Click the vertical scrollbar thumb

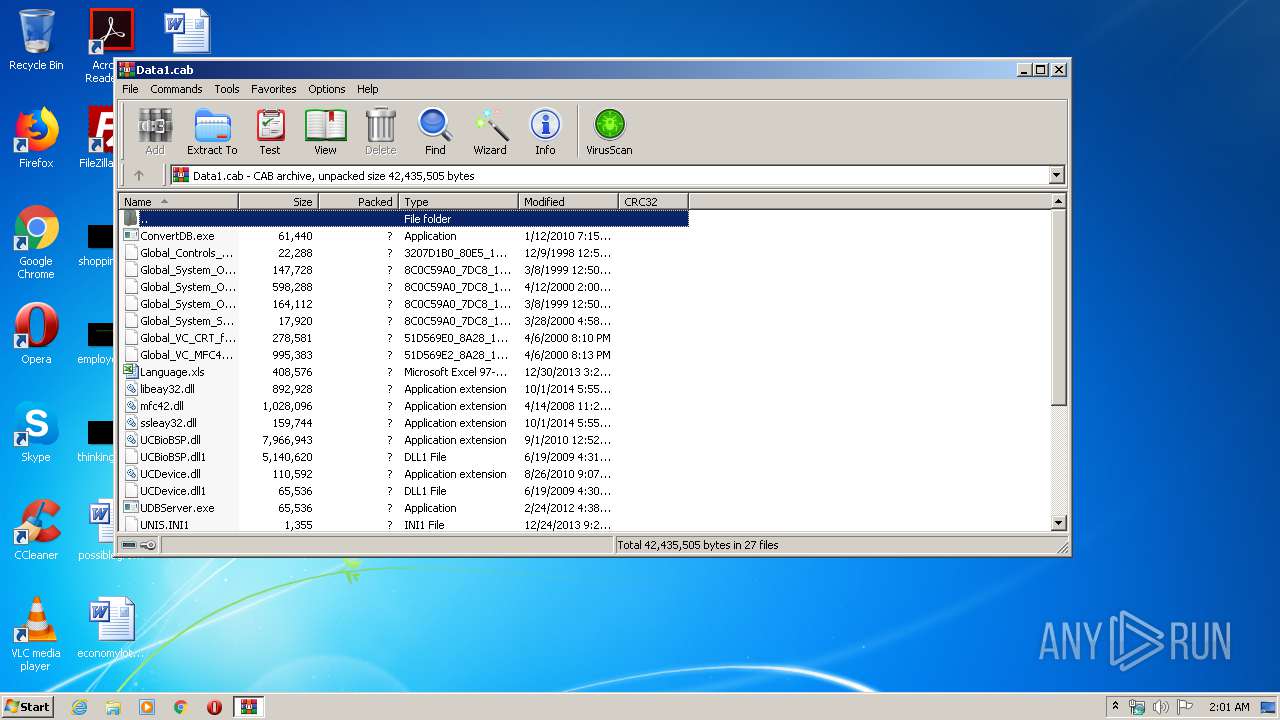tap(1059, 308)
